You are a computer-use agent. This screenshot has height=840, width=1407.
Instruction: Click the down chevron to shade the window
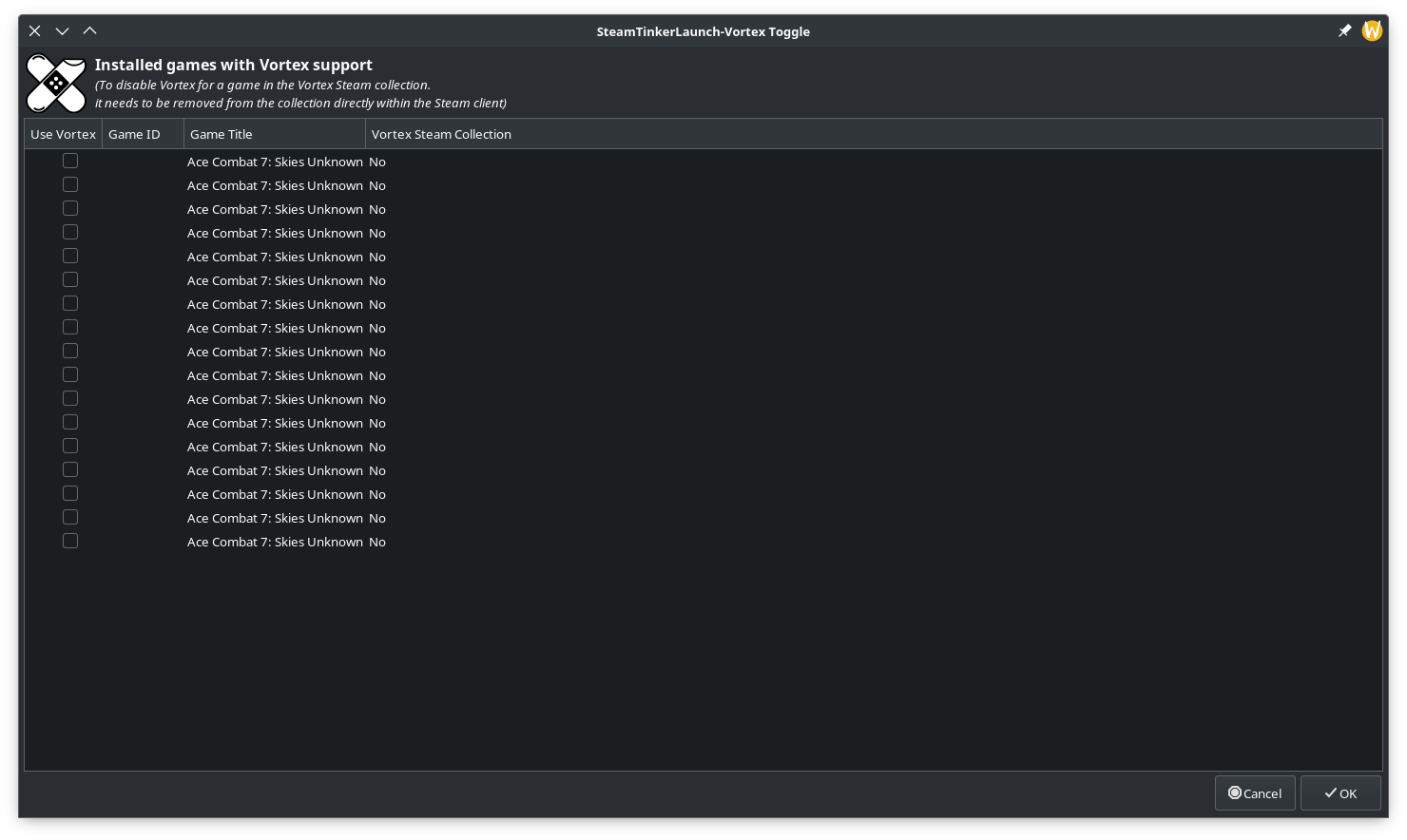click(x=62, y=30)
